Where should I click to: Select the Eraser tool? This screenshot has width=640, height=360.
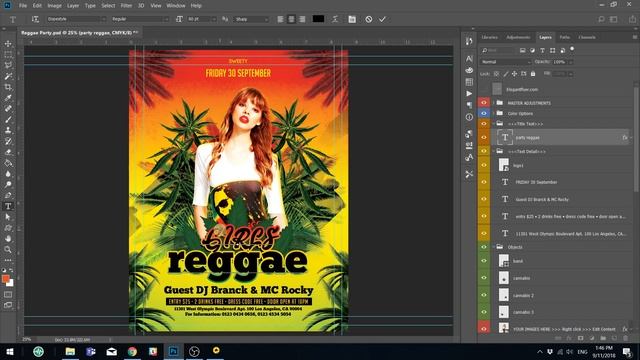[x=8, y=152]
